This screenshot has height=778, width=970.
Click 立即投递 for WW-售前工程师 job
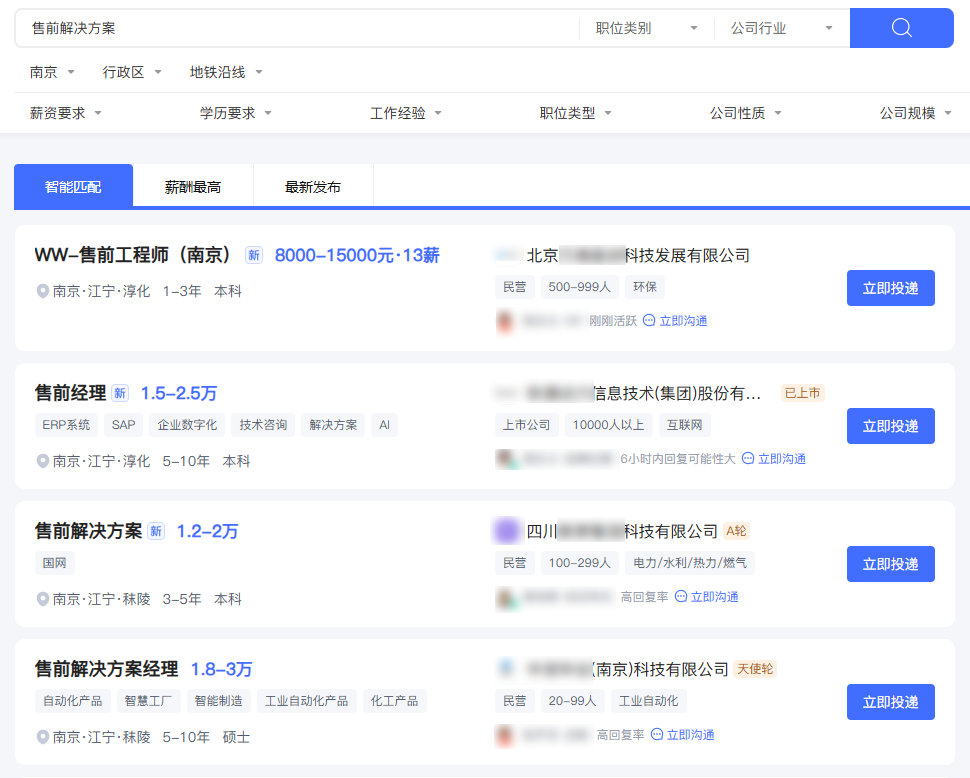(890, 288)
